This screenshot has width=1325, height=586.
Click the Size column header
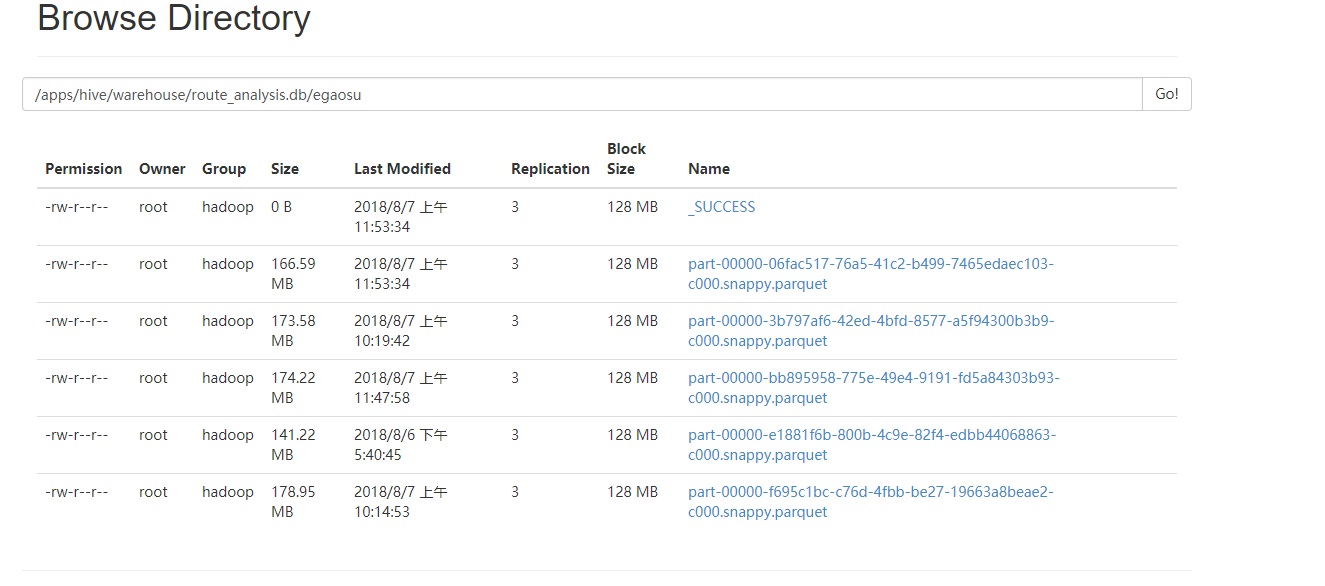[x=285, y=169]
